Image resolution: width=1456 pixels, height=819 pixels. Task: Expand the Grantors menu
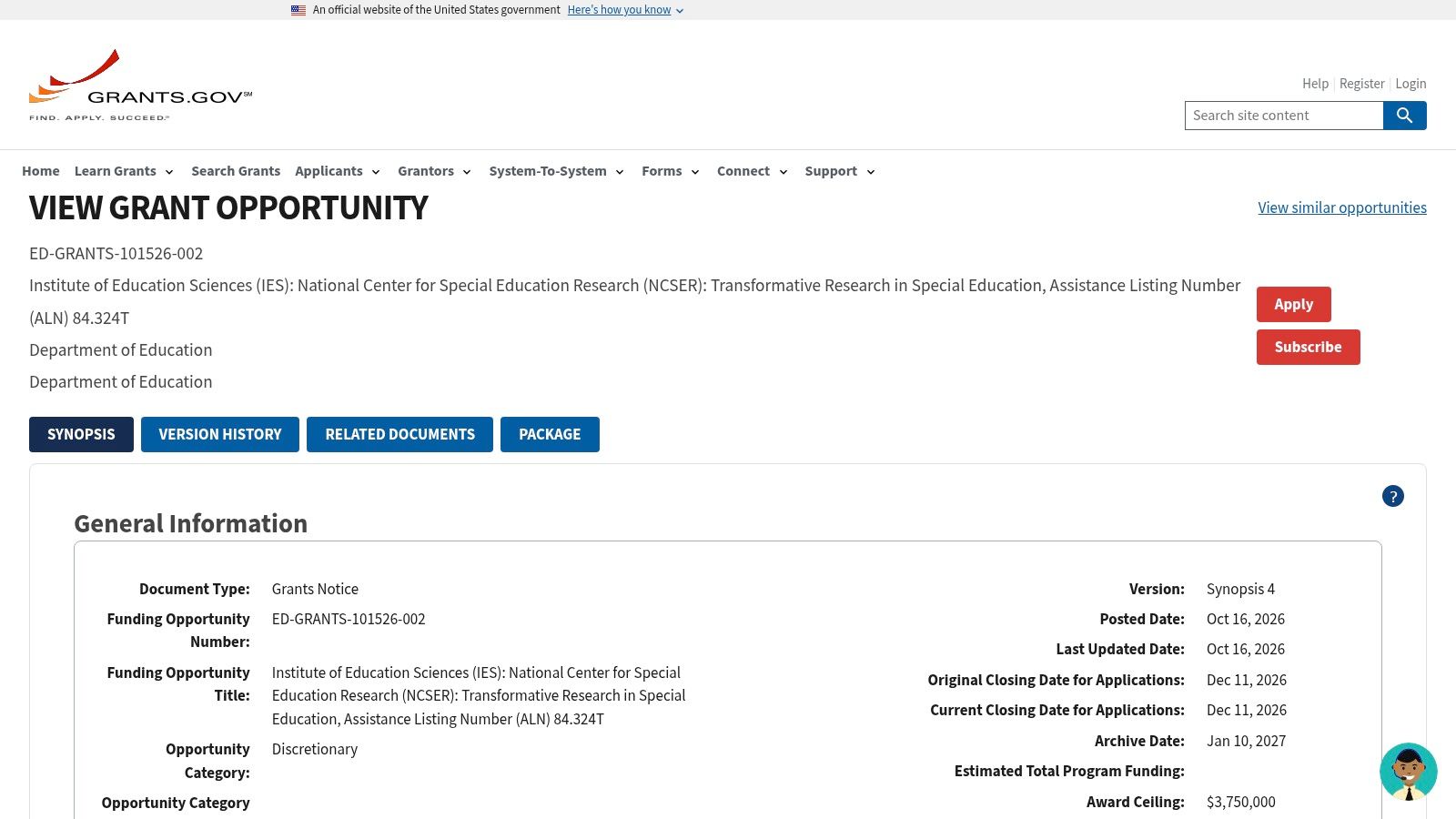(434, 171)
